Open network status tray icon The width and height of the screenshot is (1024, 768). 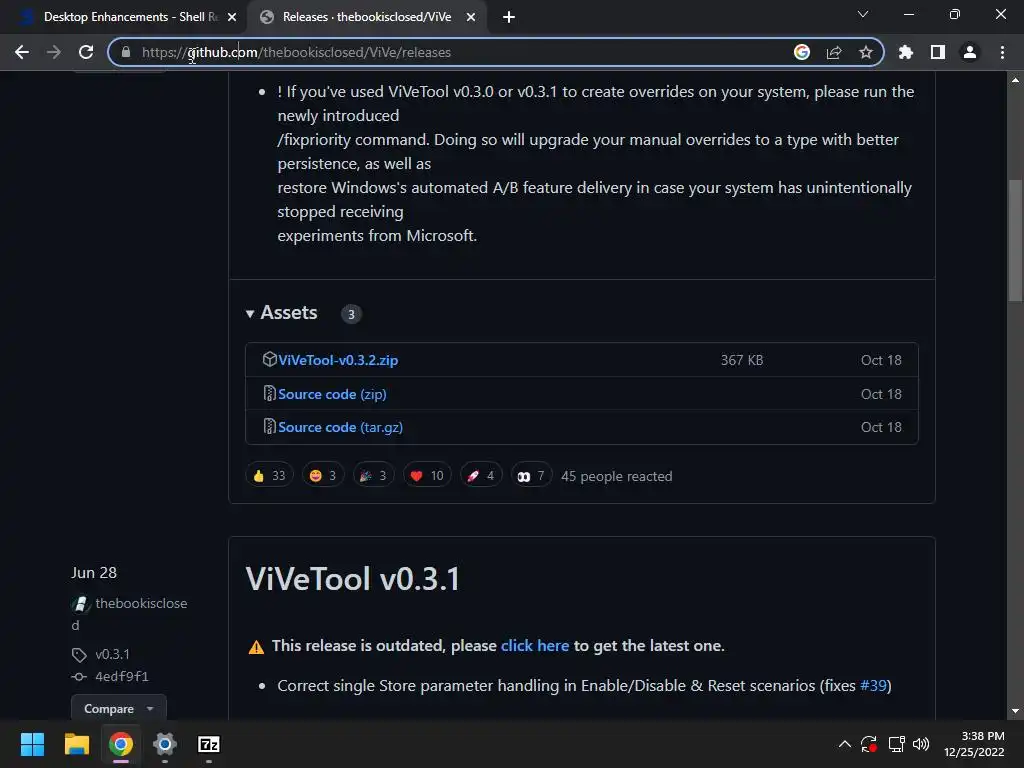click(x=896, y=744)
